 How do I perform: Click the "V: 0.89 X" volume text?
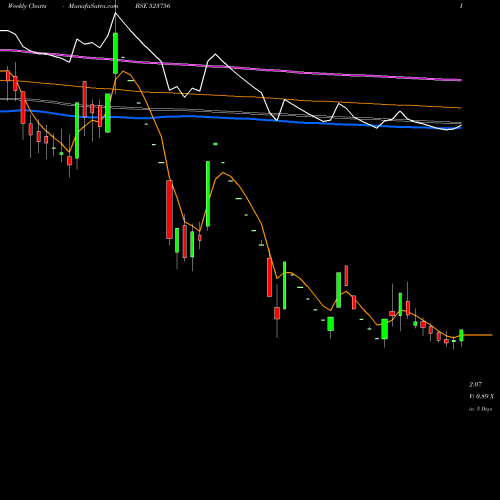click(x=481, y=396)
